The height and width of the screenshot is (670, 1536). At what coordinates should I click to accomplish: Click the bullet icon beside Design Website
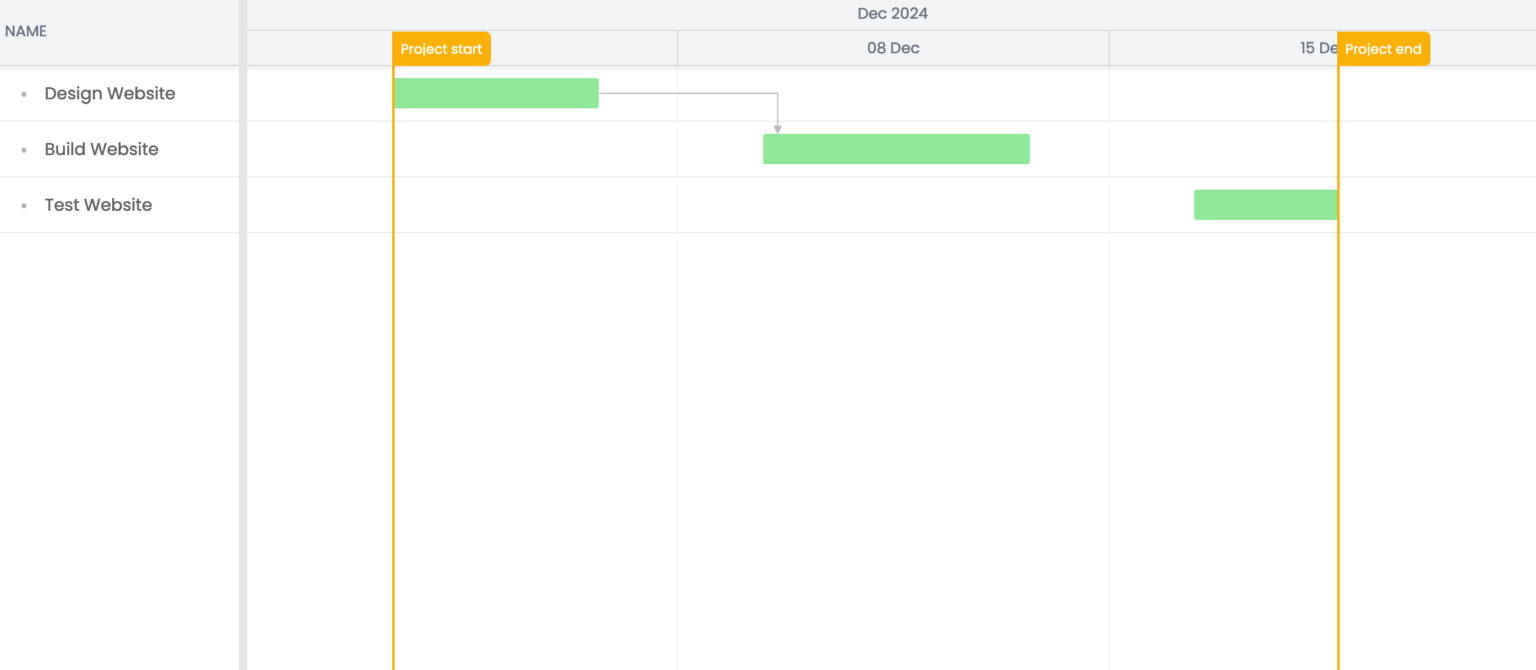24,93
